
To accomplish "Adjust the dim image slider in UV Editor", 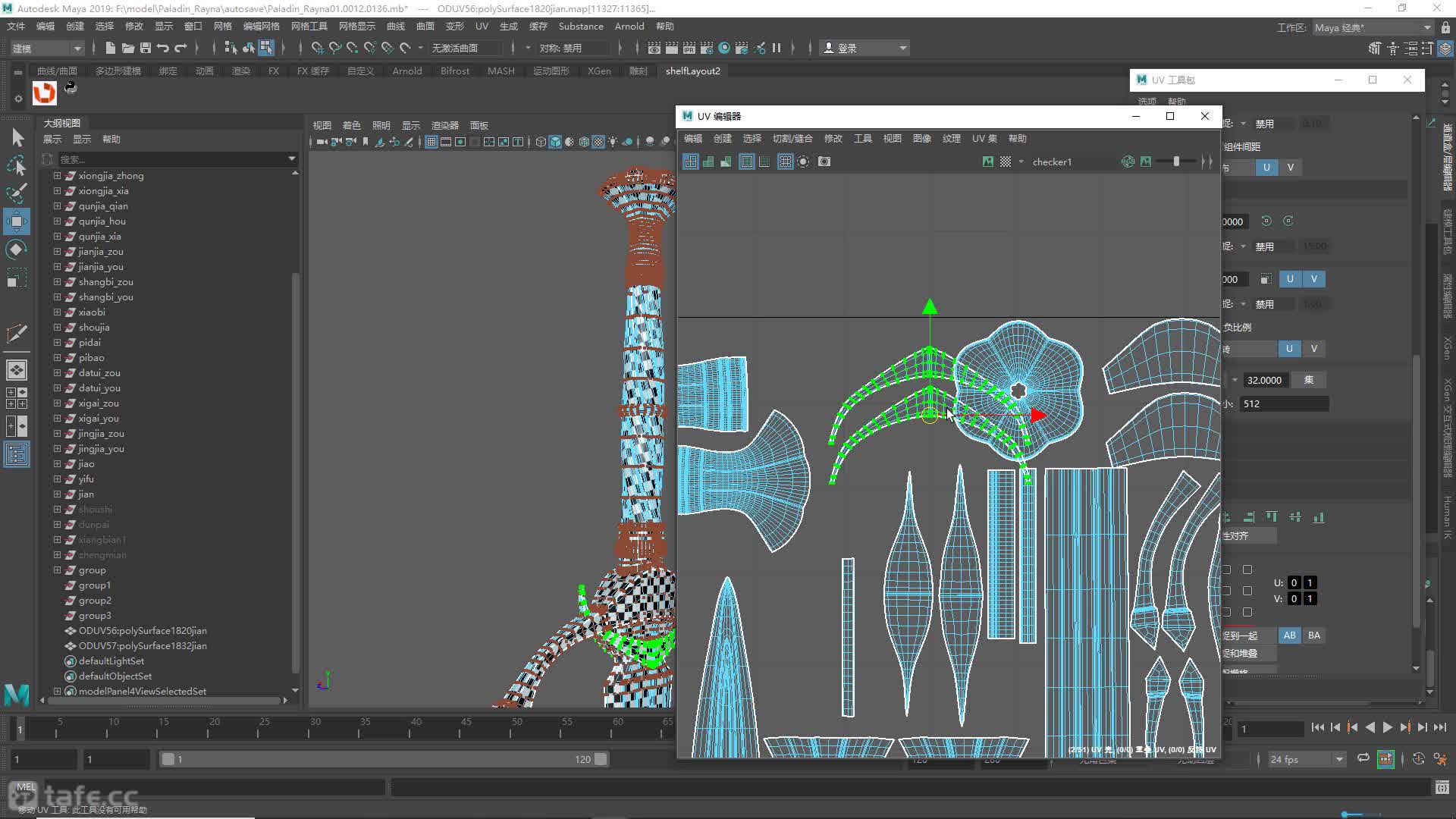I will (1176, 162).
